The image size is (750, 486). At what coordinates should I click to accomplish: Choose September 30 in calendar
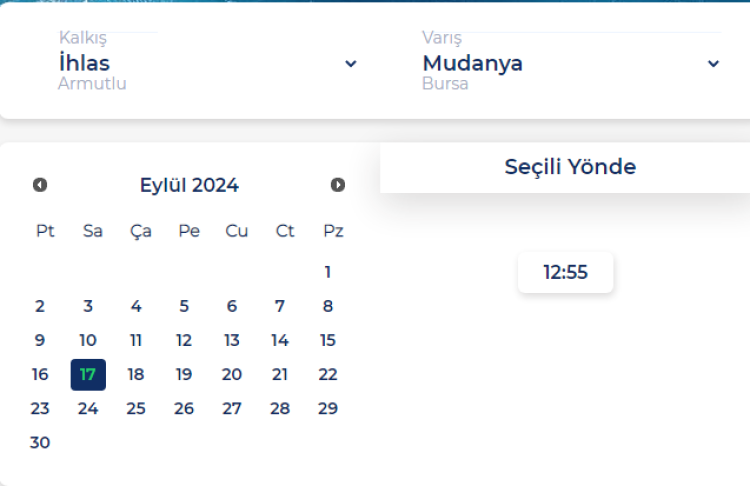(40, 443)
